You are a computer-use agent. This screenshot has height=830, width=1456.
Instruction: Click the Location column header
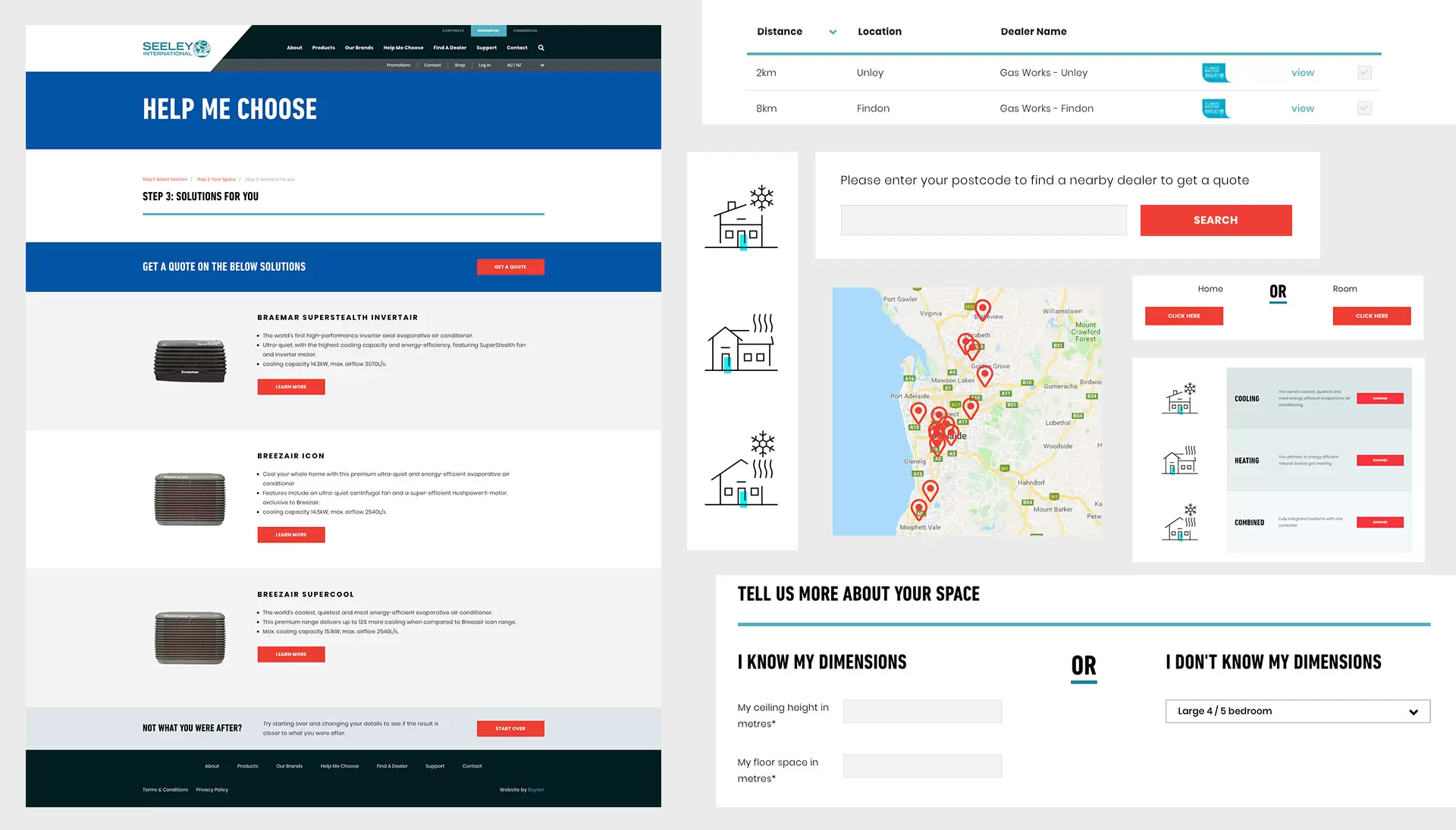pos(880,32)
